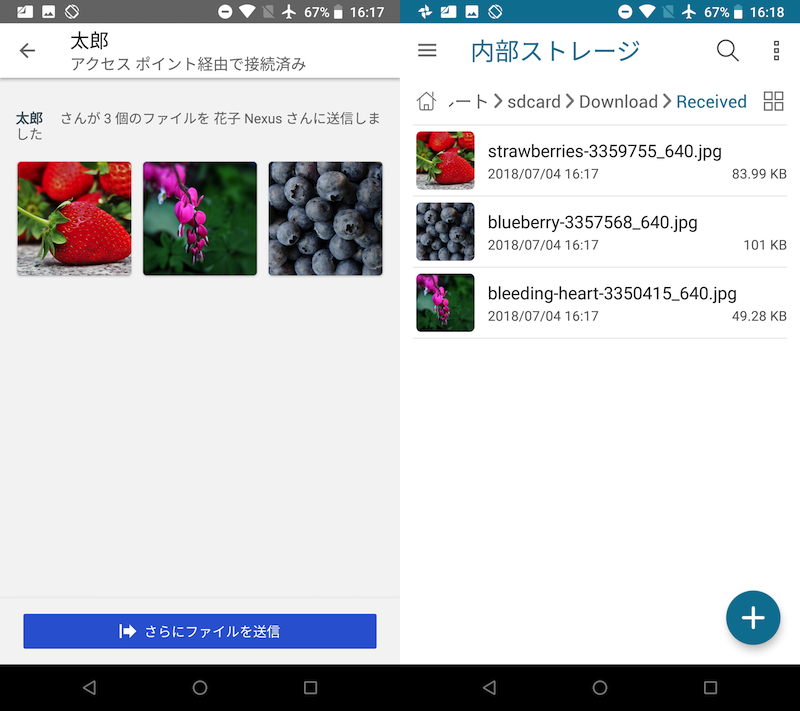Open blueberry-3357568_640.jpg file name
This screenshot has width=800, height=711.
coord(592,222)
